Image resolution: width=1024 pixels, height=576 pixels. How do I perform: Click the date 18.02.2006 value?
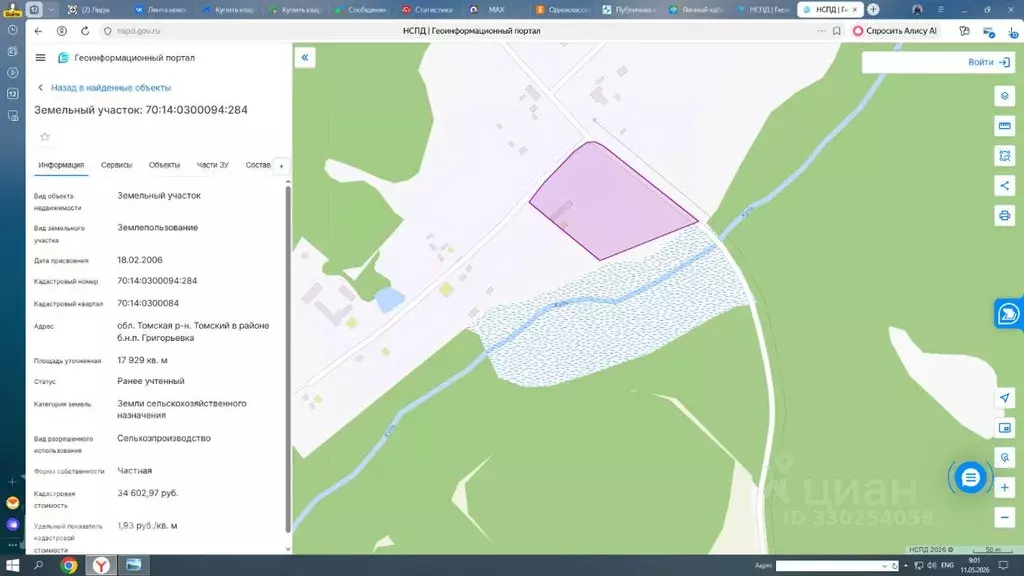140,260
